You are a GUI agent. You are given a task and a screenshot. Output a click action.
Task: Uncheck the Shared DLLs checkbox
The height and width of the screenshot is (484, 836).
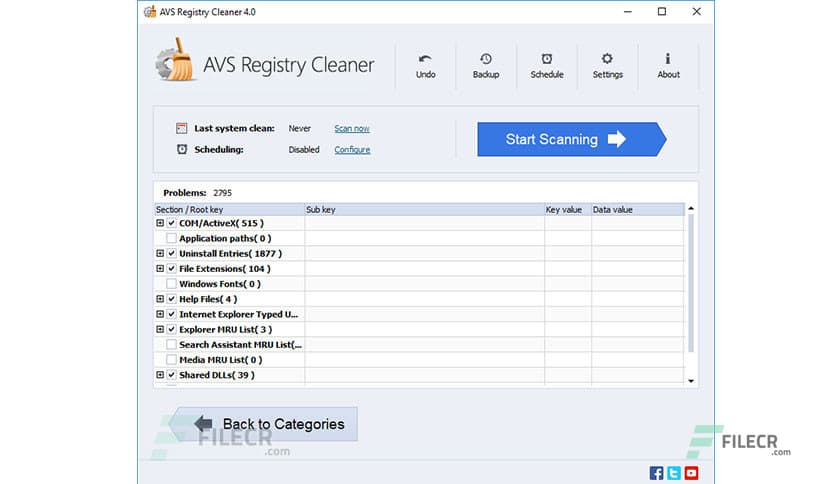coord(171,375)
